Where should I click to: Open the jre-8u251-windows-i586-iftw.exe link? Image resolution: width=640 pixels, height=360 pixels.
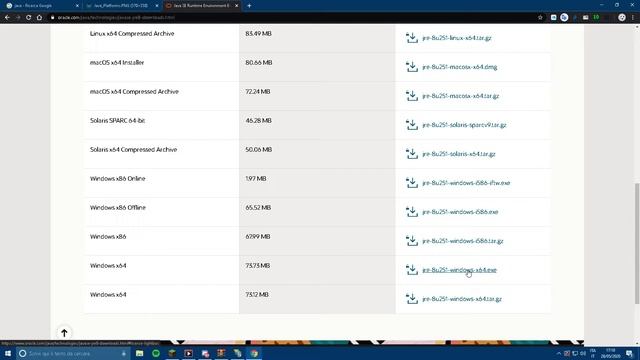pyautogui.click(x=466, y=183)
